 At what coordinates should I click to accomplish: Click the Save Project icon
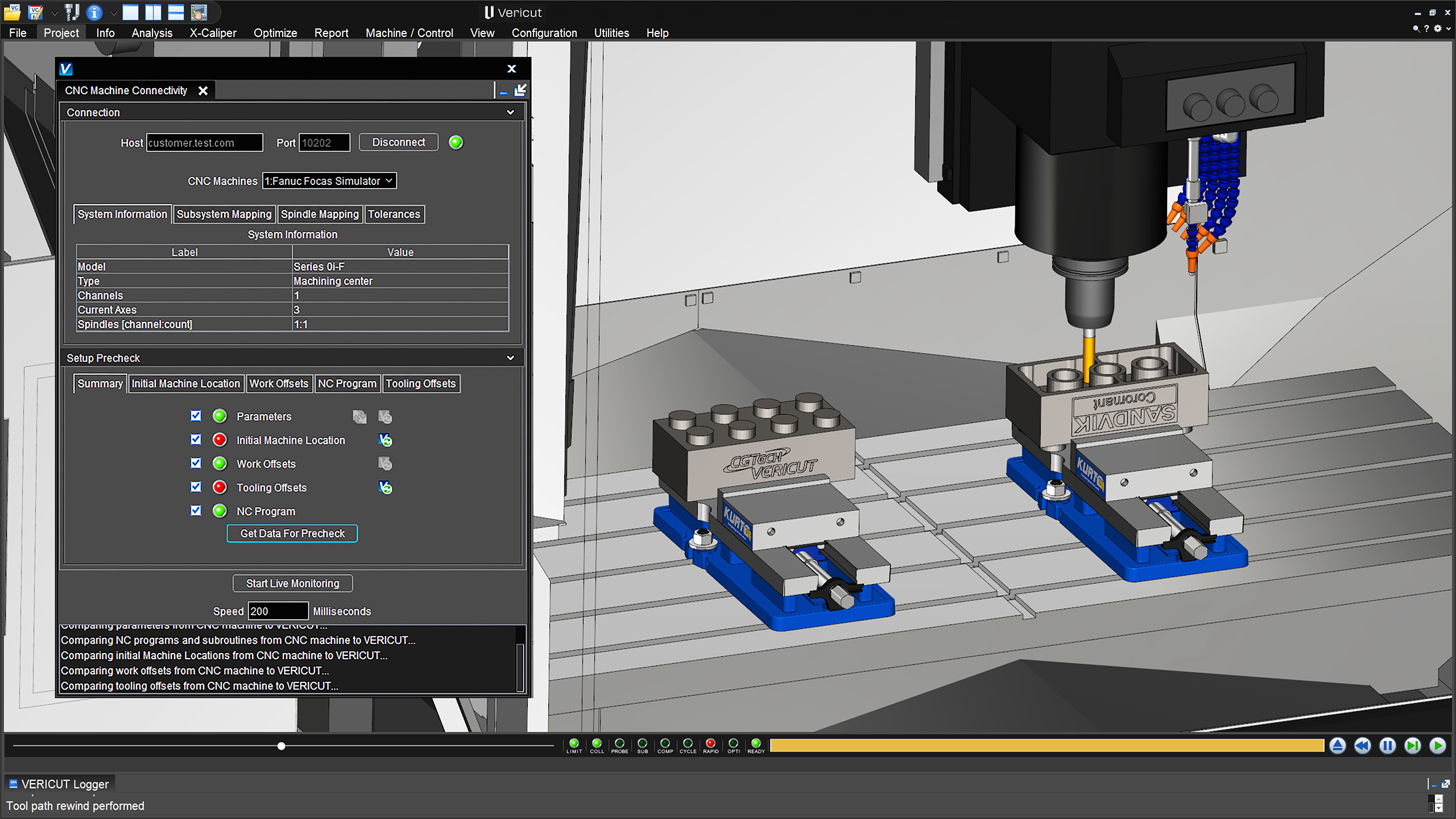(35, 12)
